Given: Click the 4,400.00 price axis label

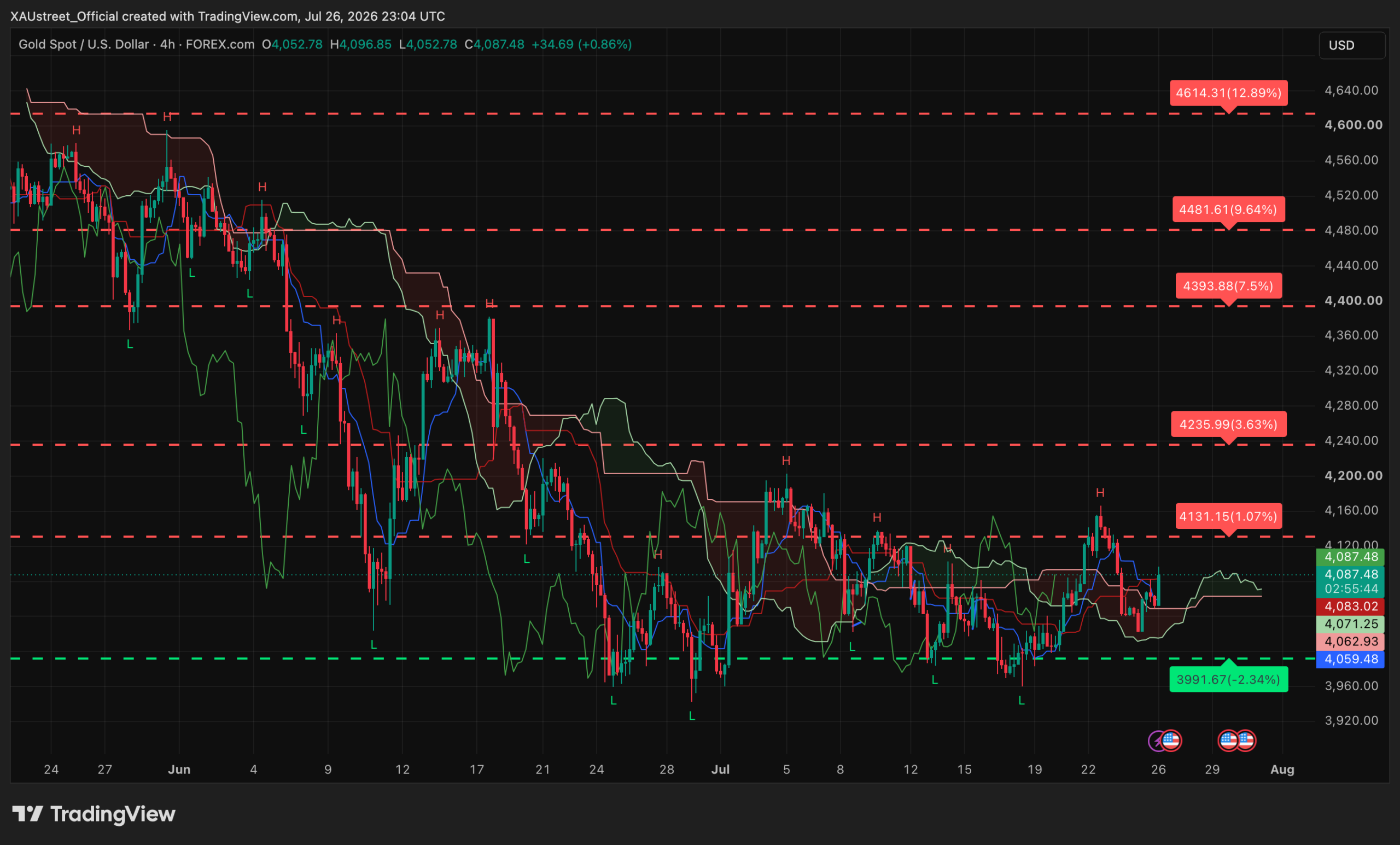Looking at the screenshot, I should tap(1353, 301).
